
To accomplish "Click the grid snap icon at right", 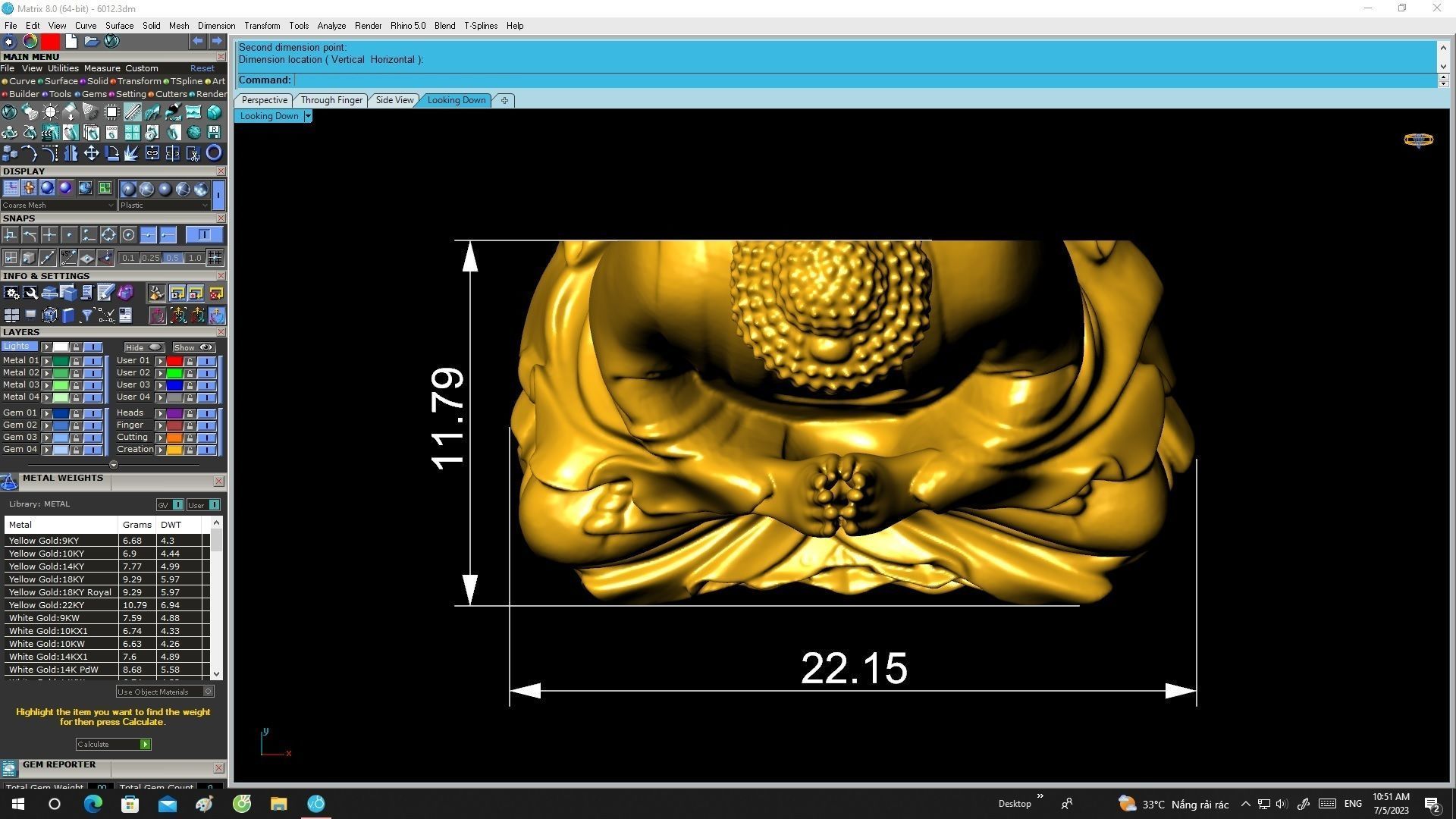I will [x=215, y=258].
